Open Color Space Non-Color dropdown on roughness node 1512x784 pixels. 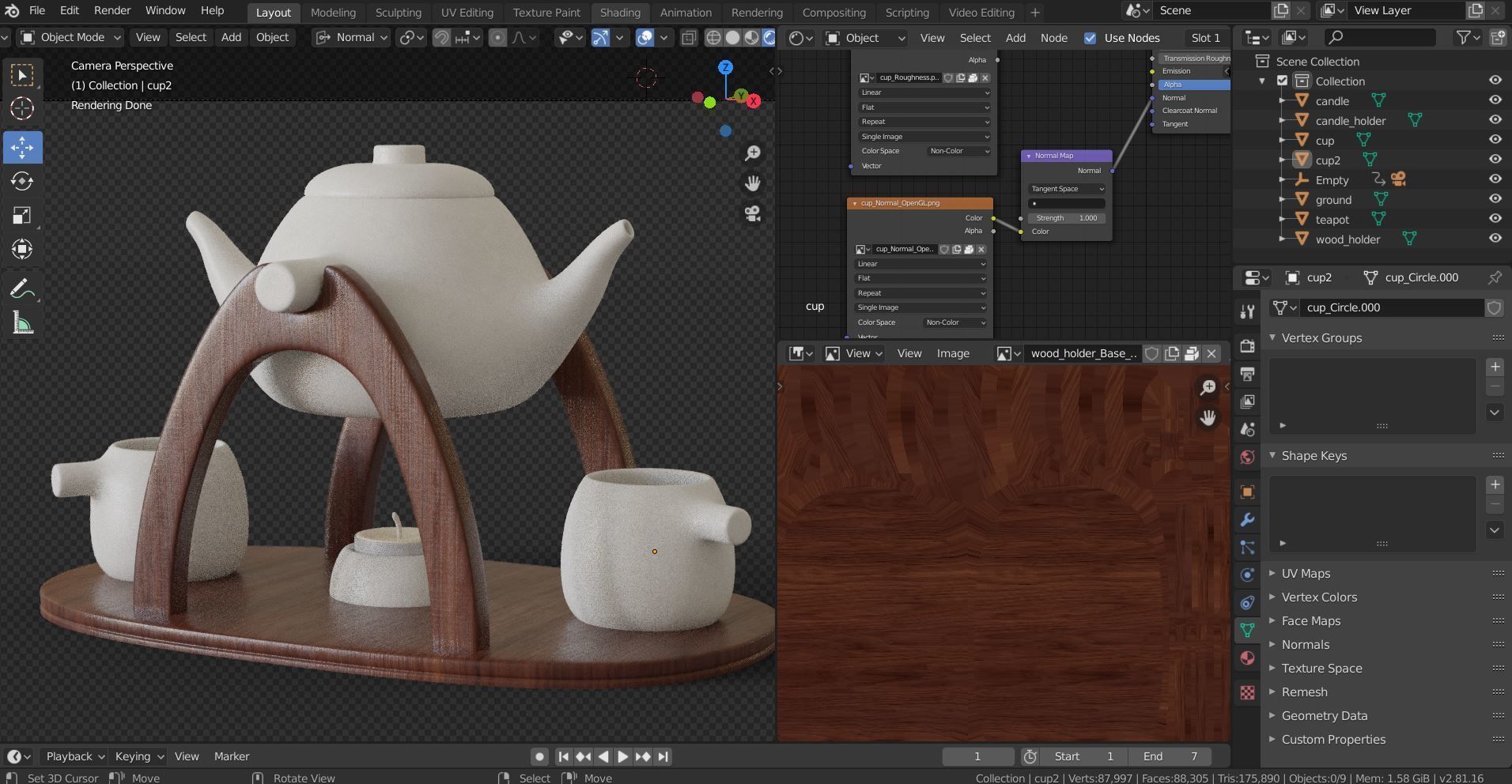click(958, 151)
